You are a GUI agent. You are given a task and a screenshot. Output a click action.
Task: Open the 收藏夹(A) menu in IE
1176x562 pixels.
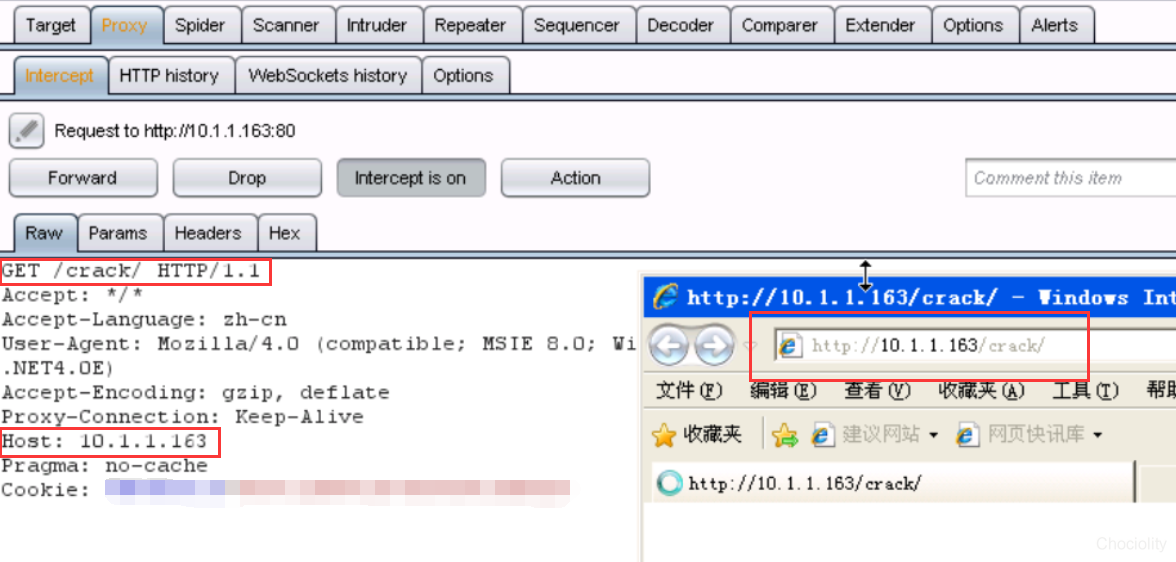[982, 391]
